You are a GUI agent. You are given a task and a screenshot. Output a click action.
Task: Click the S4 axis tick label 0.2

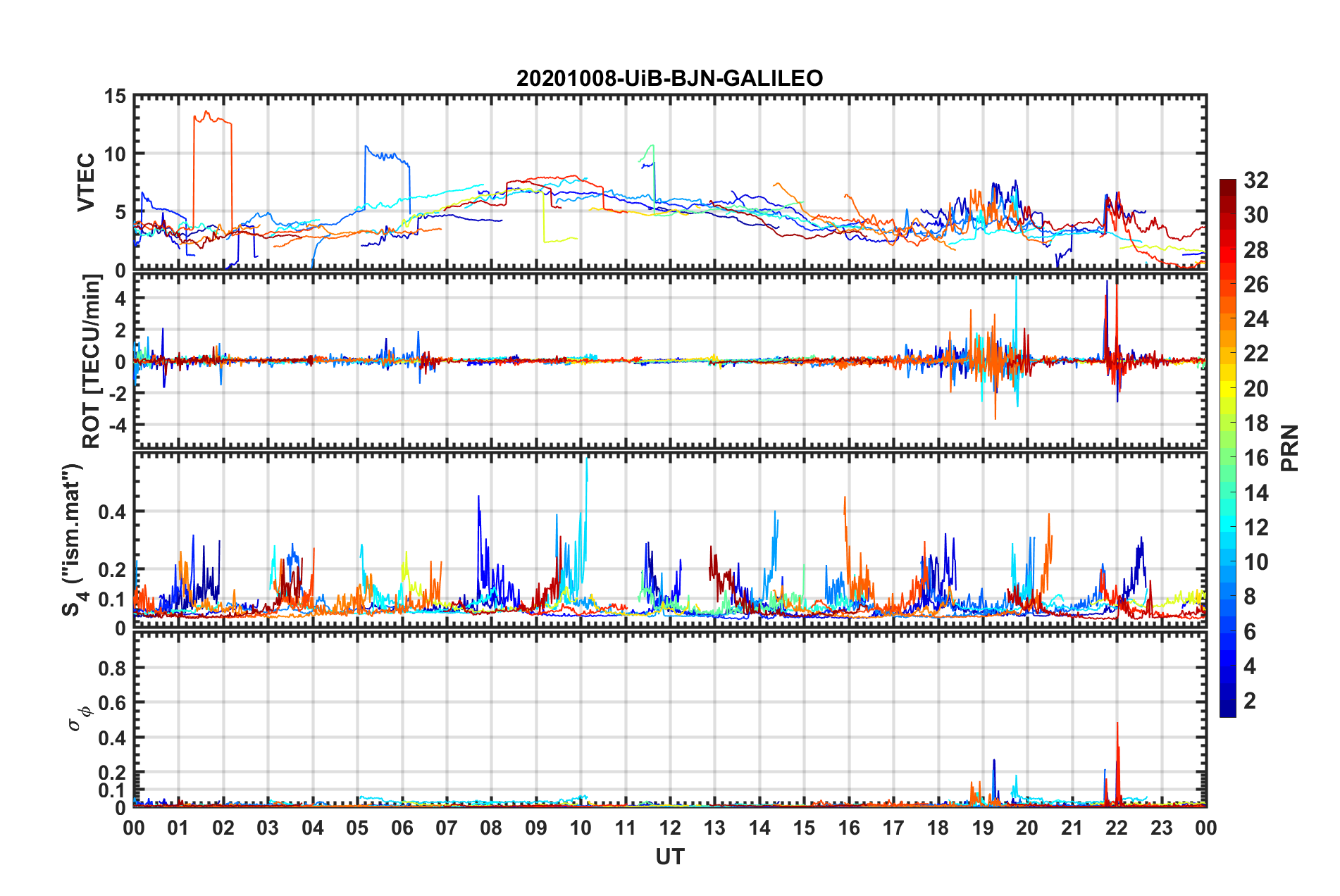tap(112, 570)
